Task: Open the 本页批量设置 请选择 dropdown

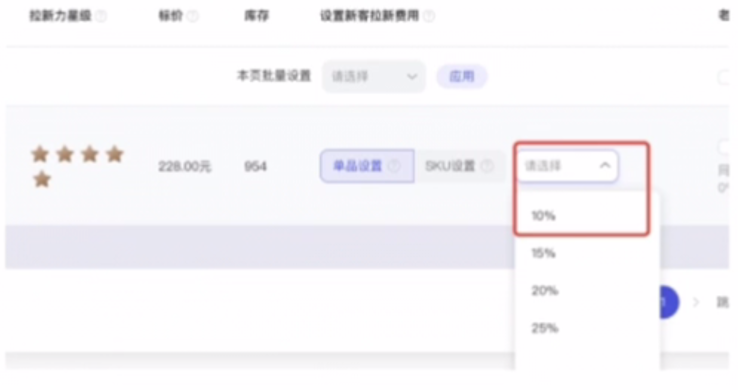Action: coord(374,76)
